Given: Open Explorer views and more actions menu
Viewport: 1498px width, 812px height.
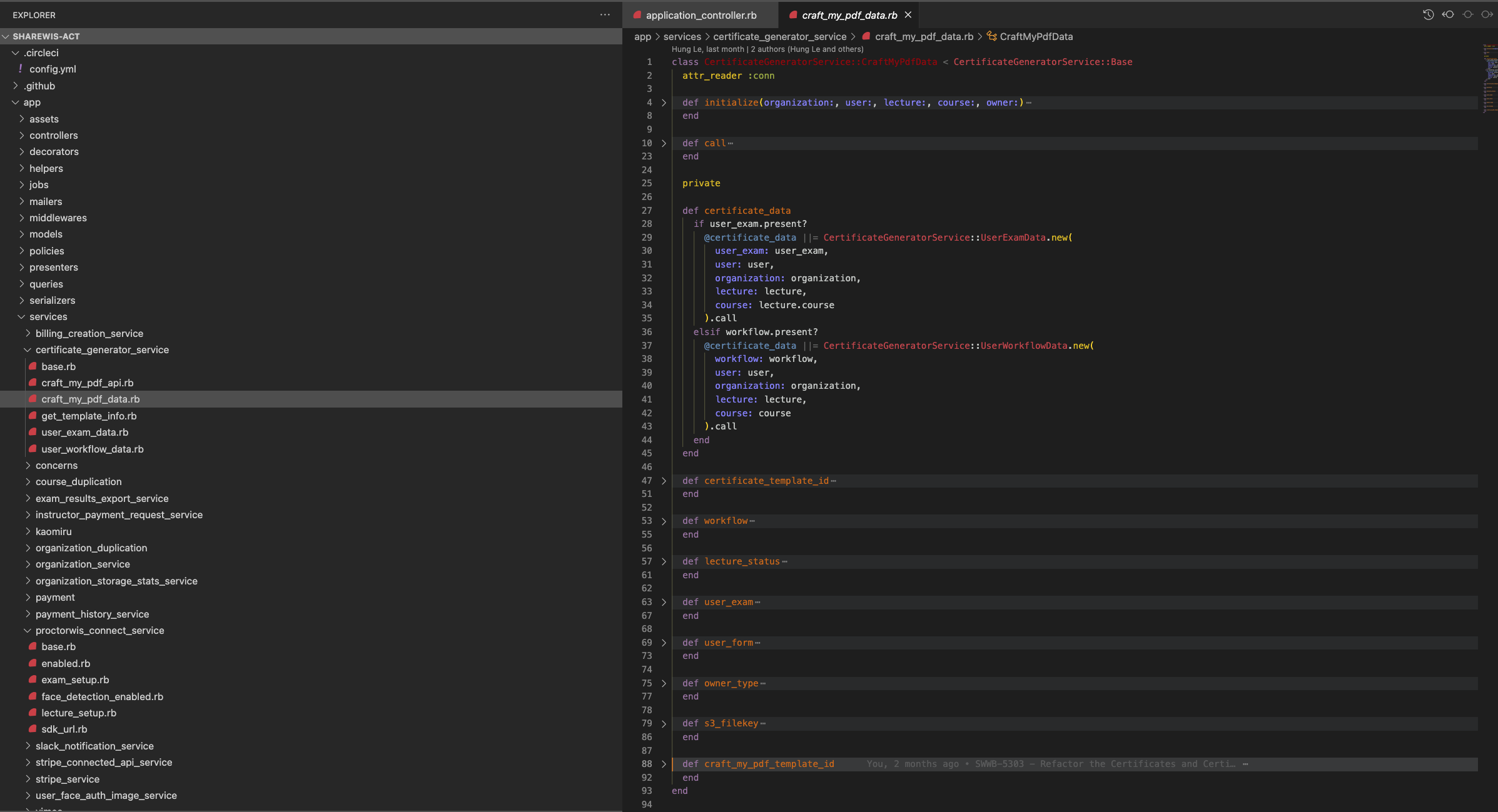Looking at the screenshot, I should point(605,14).
